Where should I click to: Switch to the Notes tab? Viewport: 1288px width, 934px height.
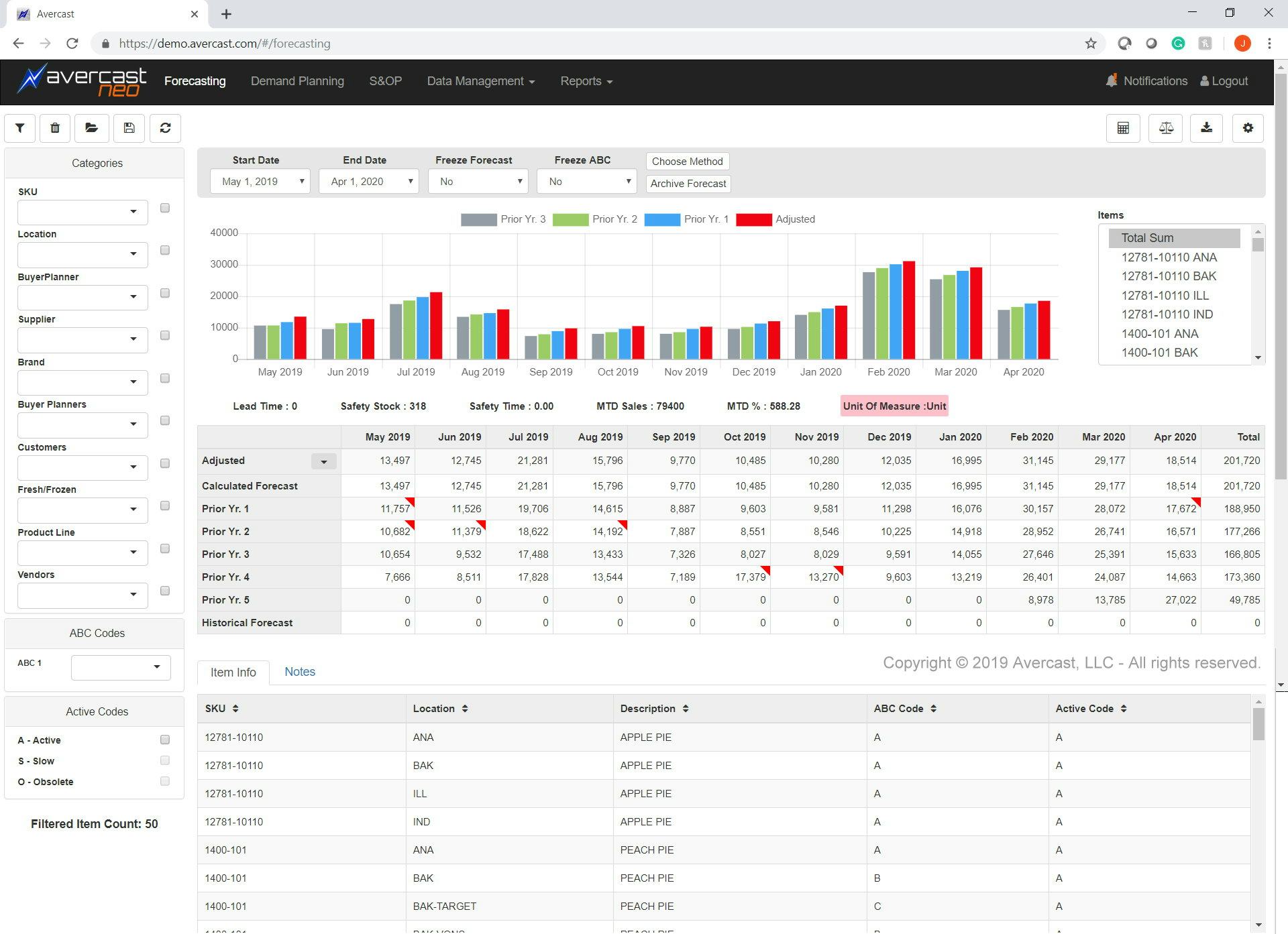299,672
